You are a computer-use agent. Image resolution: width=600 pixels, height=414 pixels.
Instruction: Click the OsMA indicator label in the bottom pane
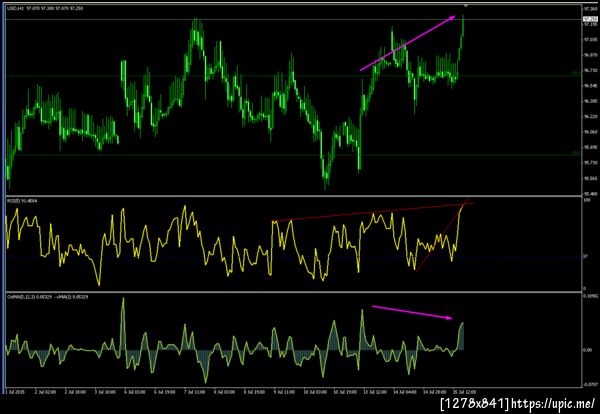tap(48, 297)
